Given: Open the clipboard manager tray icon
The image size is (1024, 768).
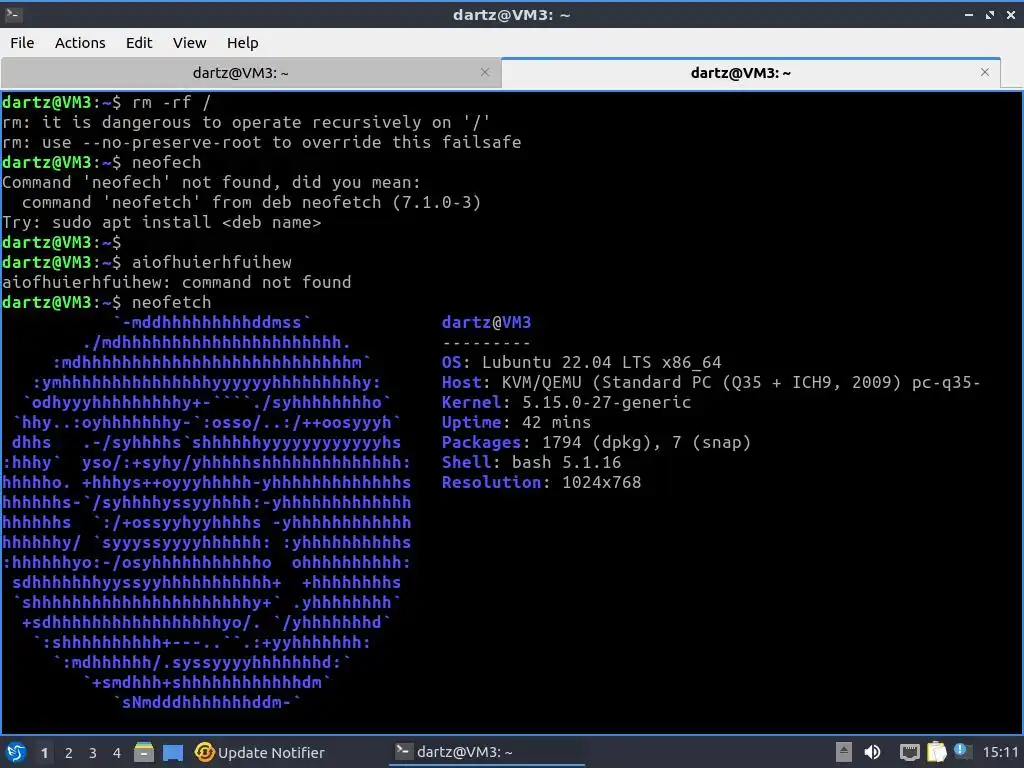Looking at the screenshot, I should (936, 752).
